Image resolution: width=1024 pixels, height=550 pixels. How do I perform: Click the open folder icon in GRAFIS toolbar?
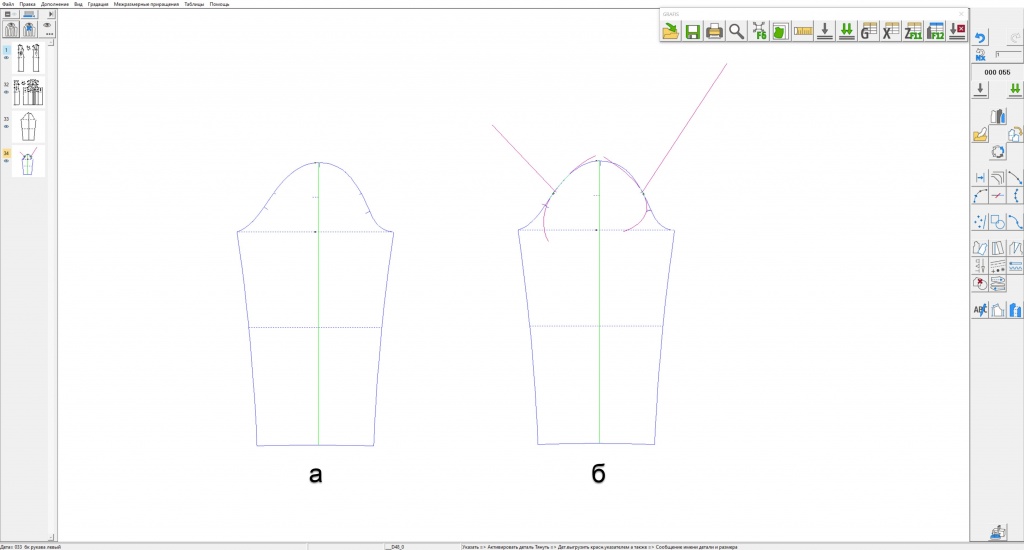pos(669,31)
